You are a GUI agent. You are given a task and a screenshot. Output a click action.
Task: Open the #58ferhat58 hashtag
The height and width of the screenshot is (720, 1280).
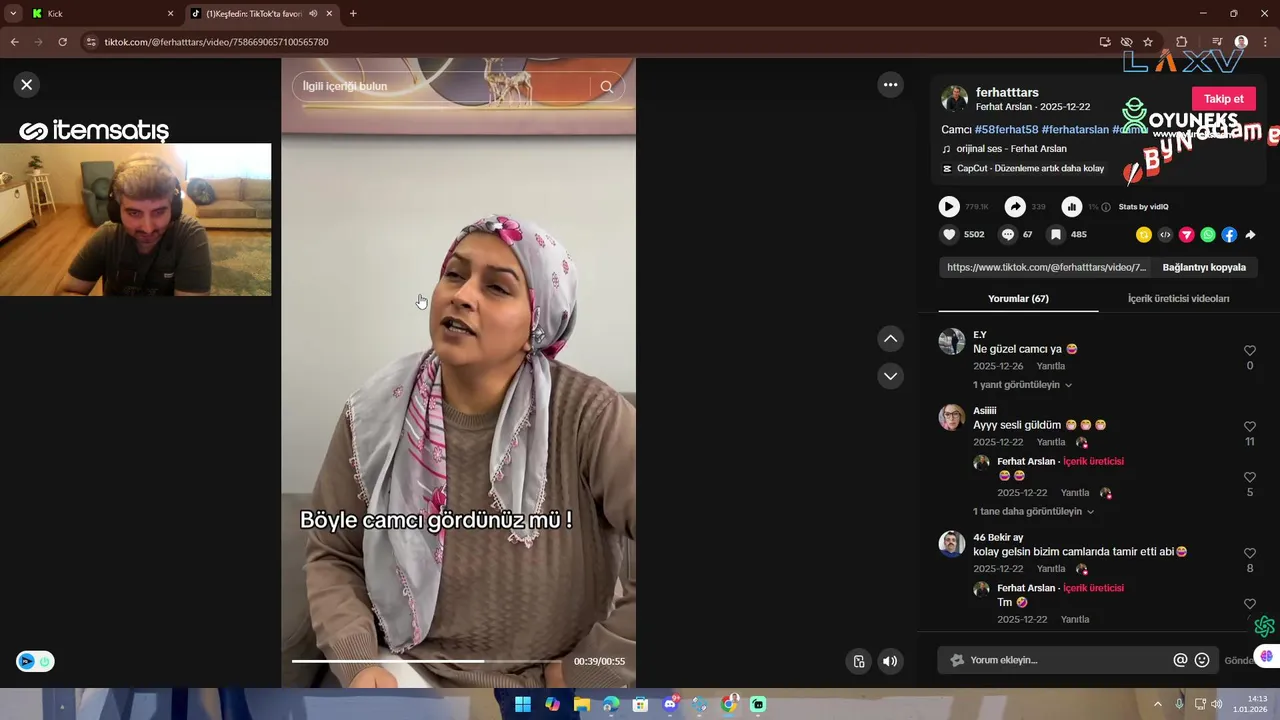click(1006, 130)
